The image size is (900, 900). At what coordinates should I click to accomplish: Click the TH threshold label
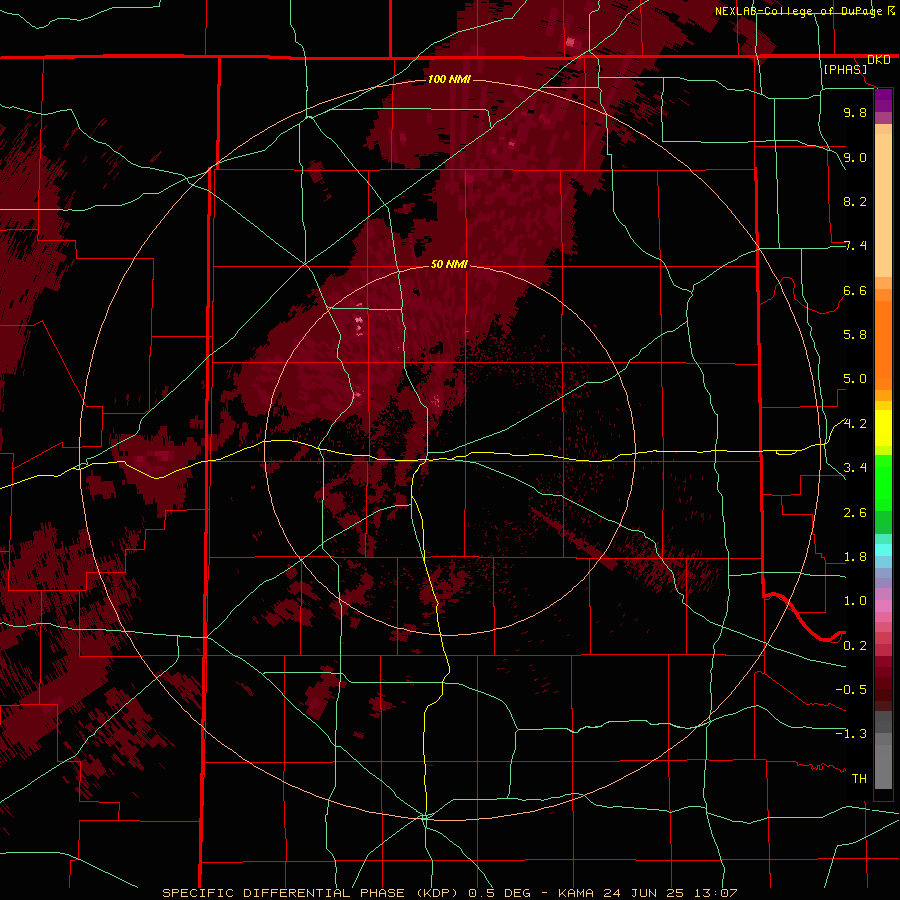[859, 779]
